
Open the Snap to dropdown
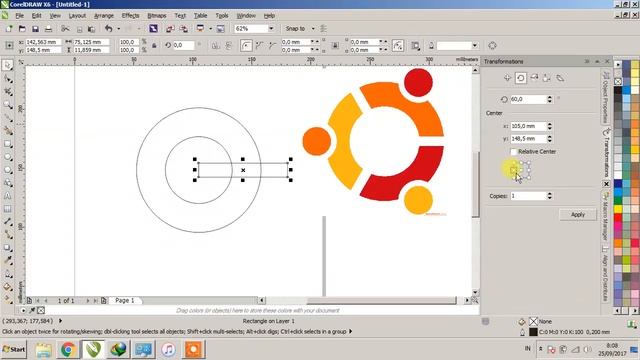click(x=313, y=29)
